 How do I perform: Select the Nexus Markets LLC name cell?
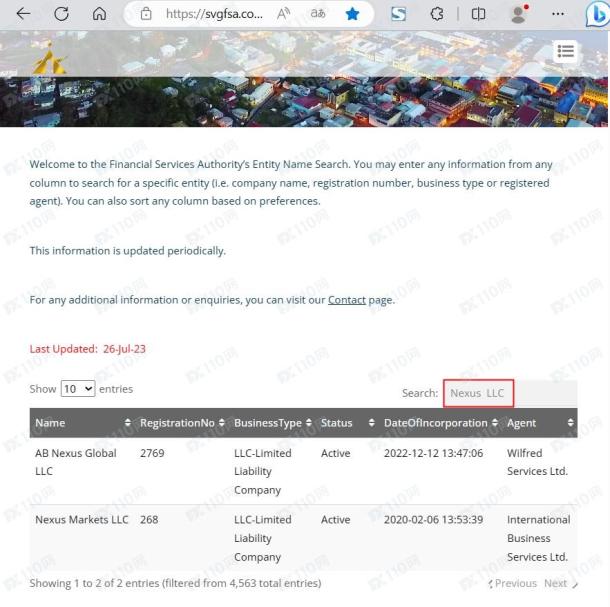pos(82,520)
